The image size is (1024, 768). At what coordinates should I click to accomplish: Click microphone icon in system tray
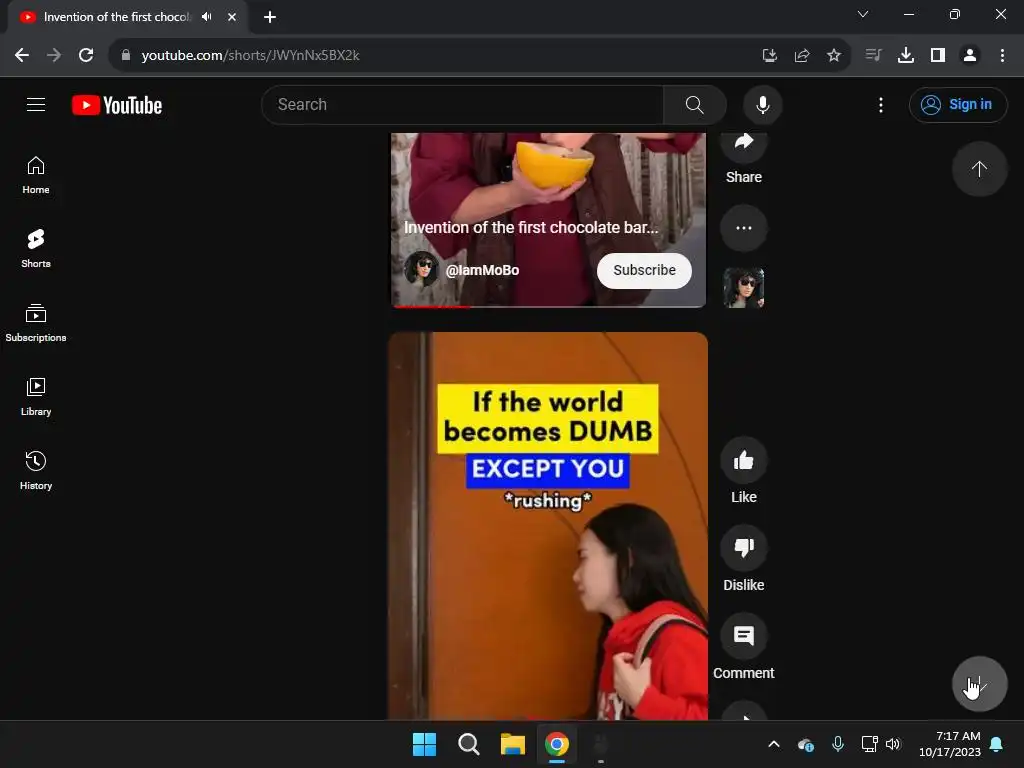click(837, 744)
